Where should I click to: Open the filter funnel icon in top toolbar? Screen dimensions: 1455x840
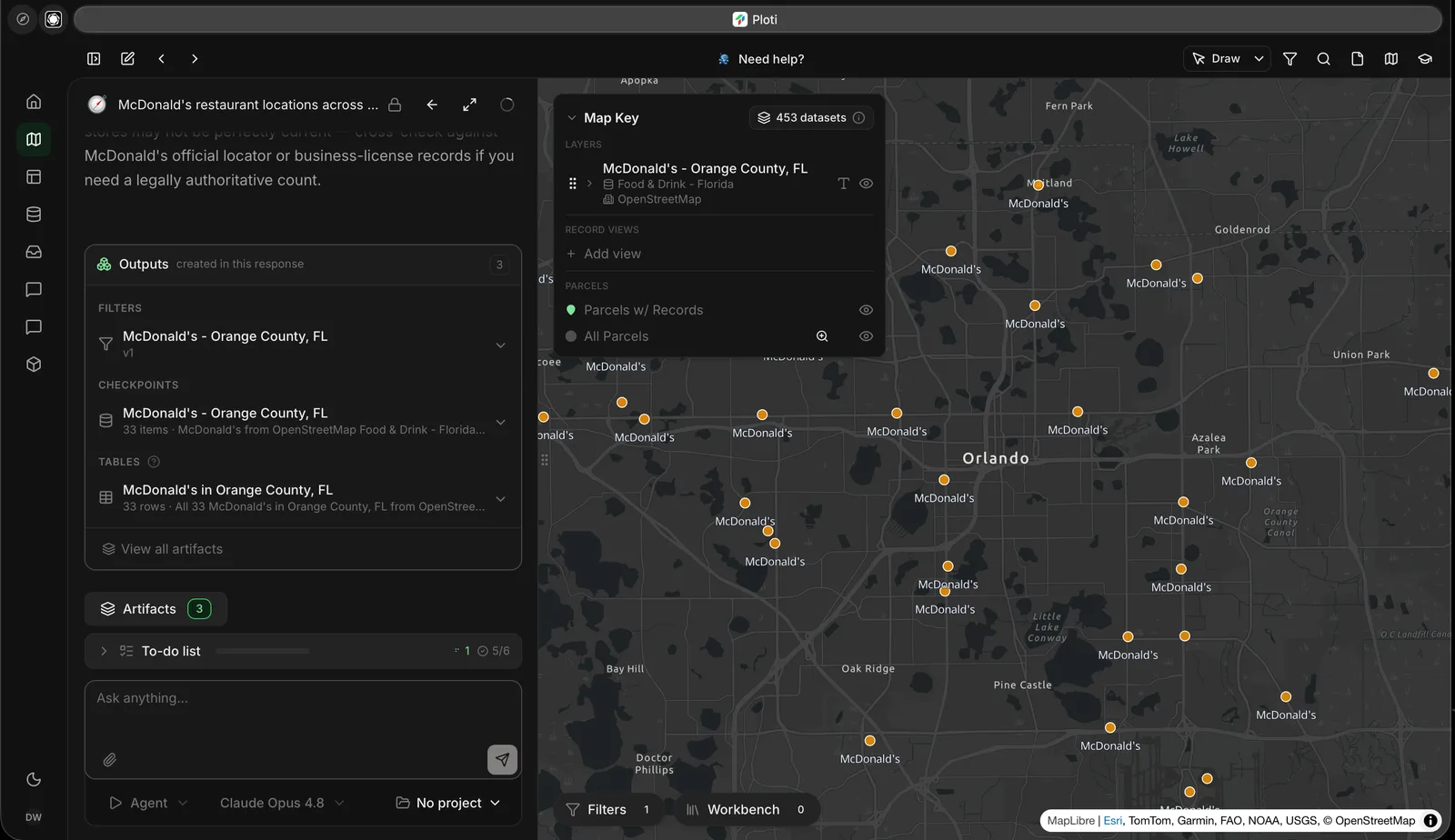click(x=1289, y=58)
